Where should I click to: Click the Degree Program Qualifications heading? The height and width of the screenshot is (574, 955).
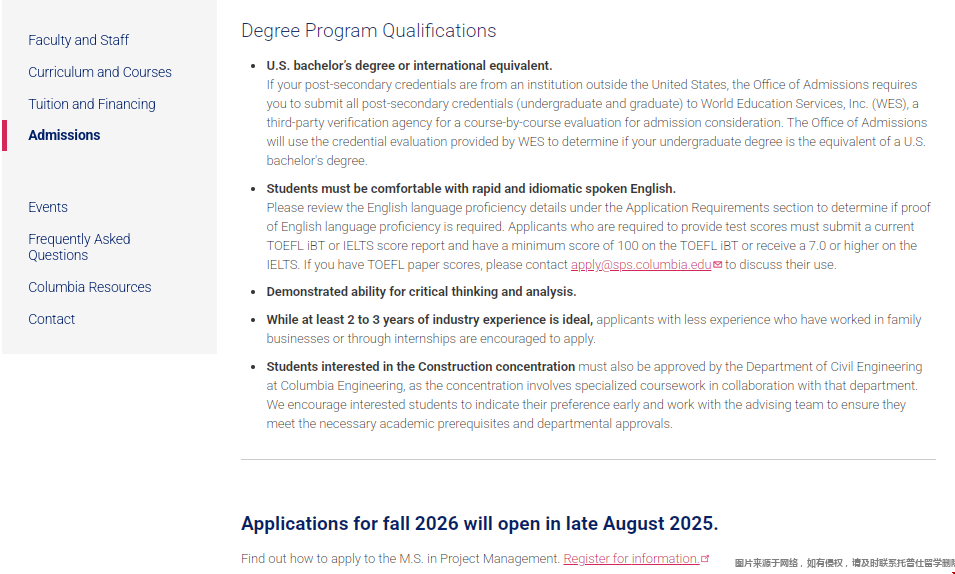[x=368, y=31]
